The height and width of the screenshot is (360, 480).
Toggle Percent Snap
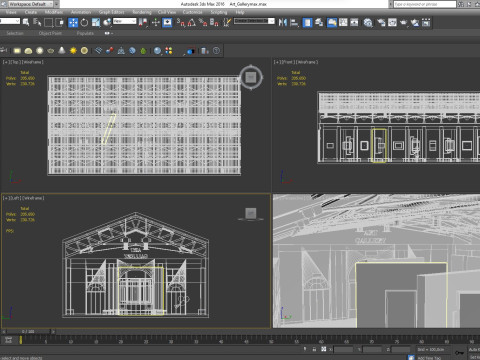pos(203,22)
